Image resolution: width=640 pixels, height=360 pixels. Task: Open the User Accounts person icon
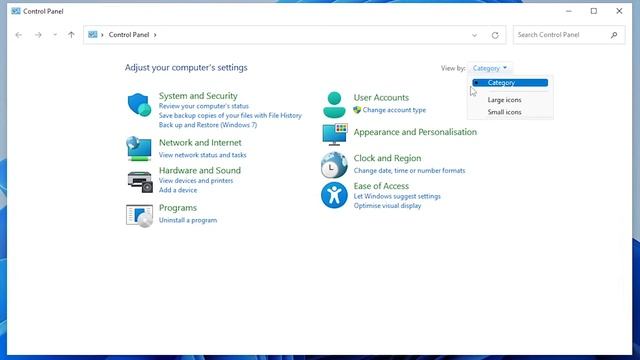(x=334, y=105)
